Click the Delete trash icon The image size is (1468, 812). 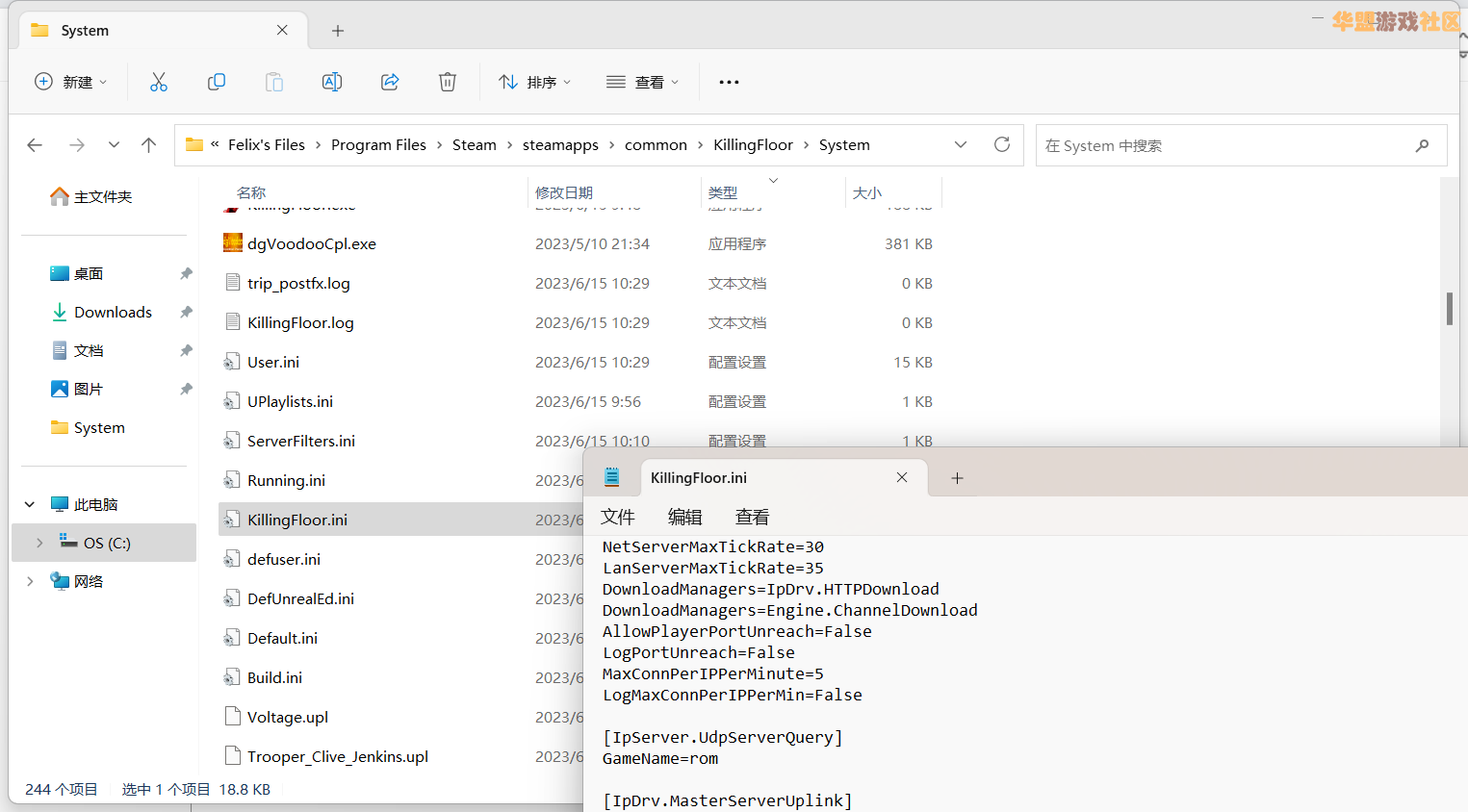coord(448,82)
